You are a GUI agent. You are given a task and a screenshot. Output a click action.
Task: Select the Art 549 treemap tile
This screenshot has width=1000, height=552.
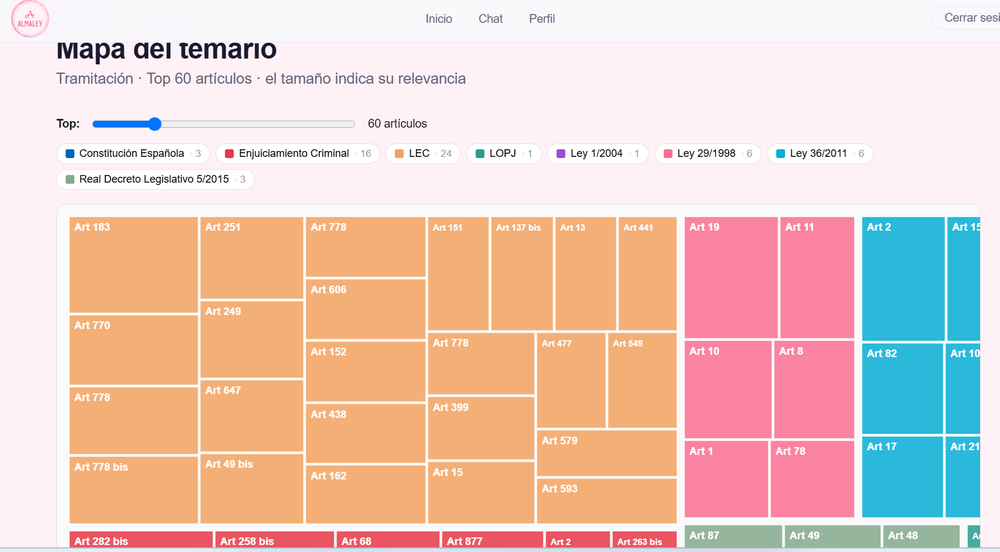pyautogui.click(x=642, y=380)
